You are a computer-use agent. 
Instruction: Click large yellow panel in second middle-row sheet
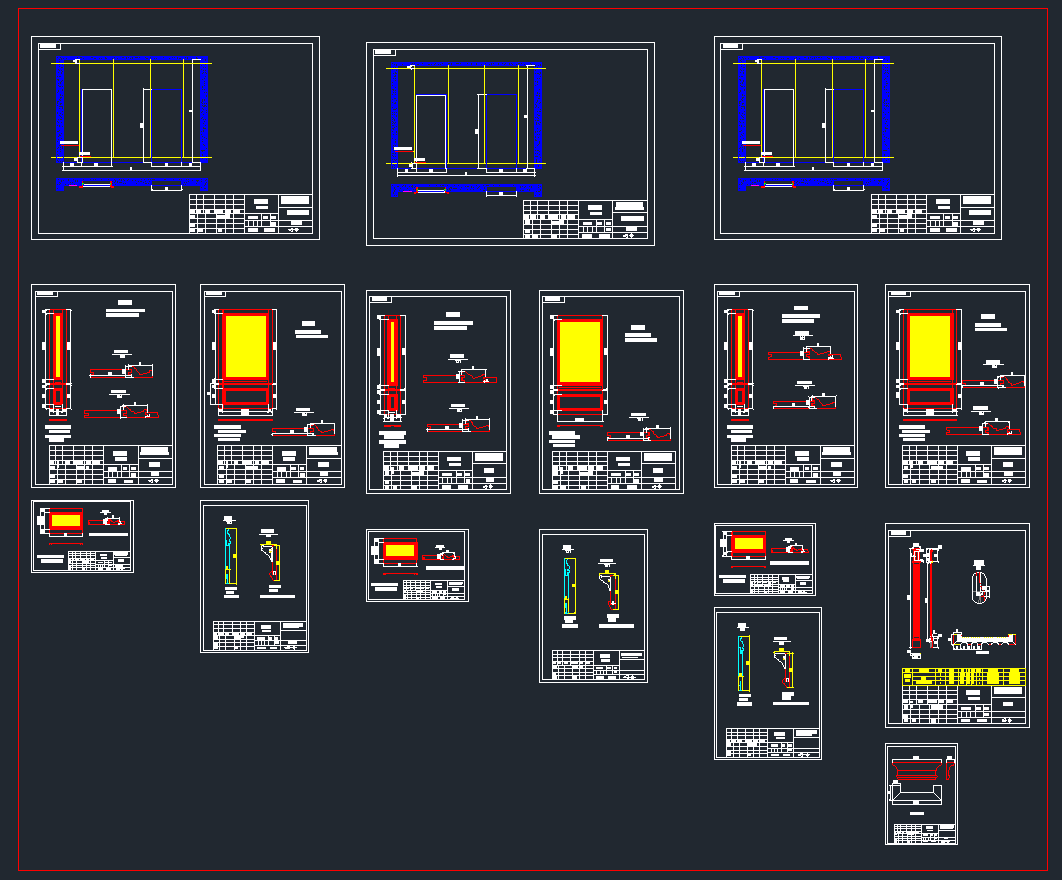[246, 344]
